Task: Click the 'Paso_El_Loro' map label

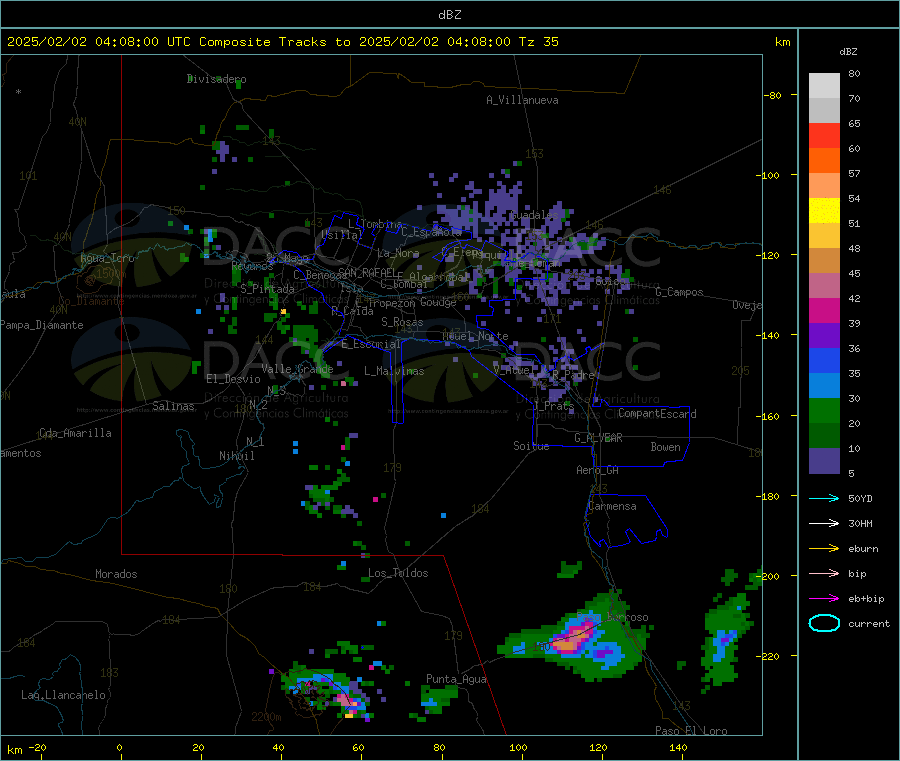Action: coord(691,731)
